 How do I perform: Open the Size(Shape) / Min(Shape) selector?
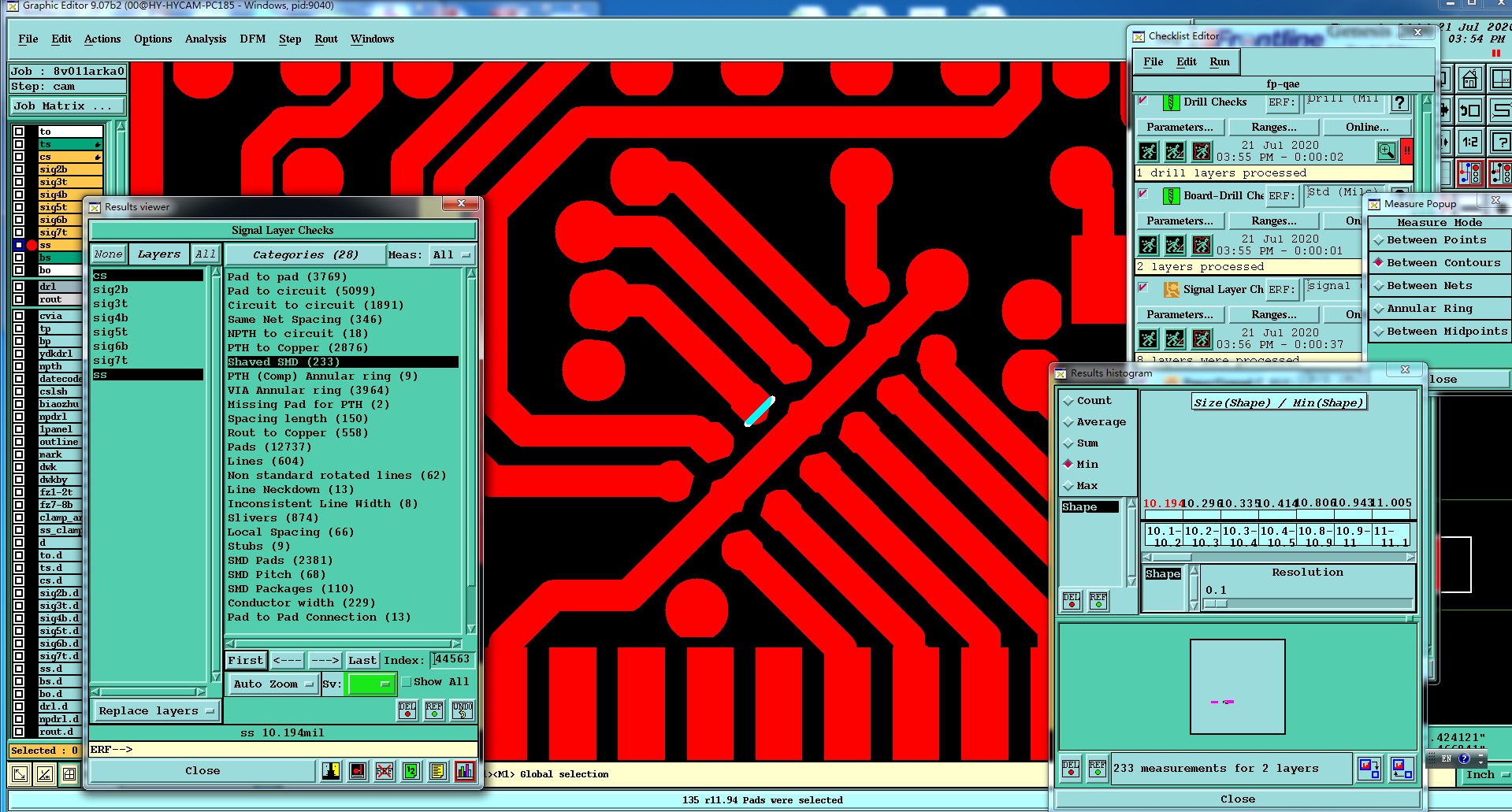click(x=1278, y=402)
